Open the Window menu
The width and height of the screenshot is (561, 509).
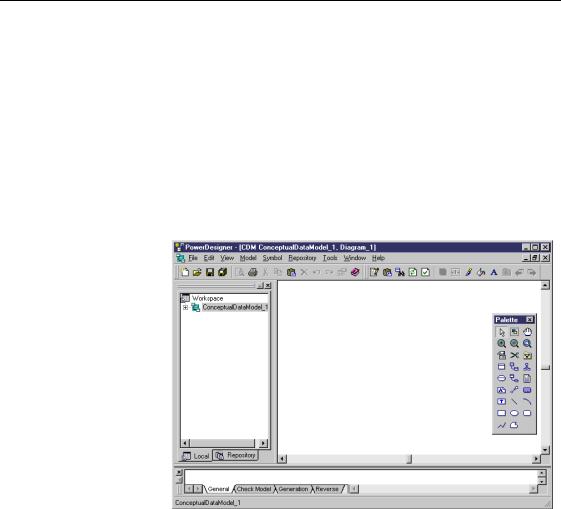[x=355, y=258]
